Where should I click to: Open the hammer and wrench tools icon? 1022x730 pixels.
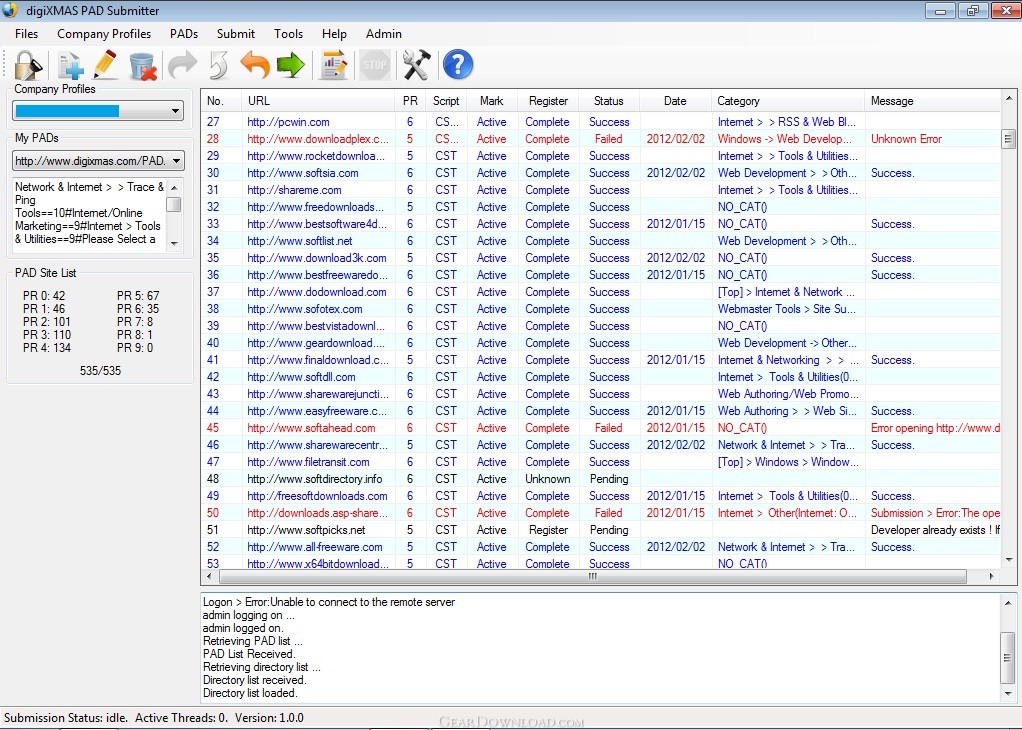pos(416,65)
